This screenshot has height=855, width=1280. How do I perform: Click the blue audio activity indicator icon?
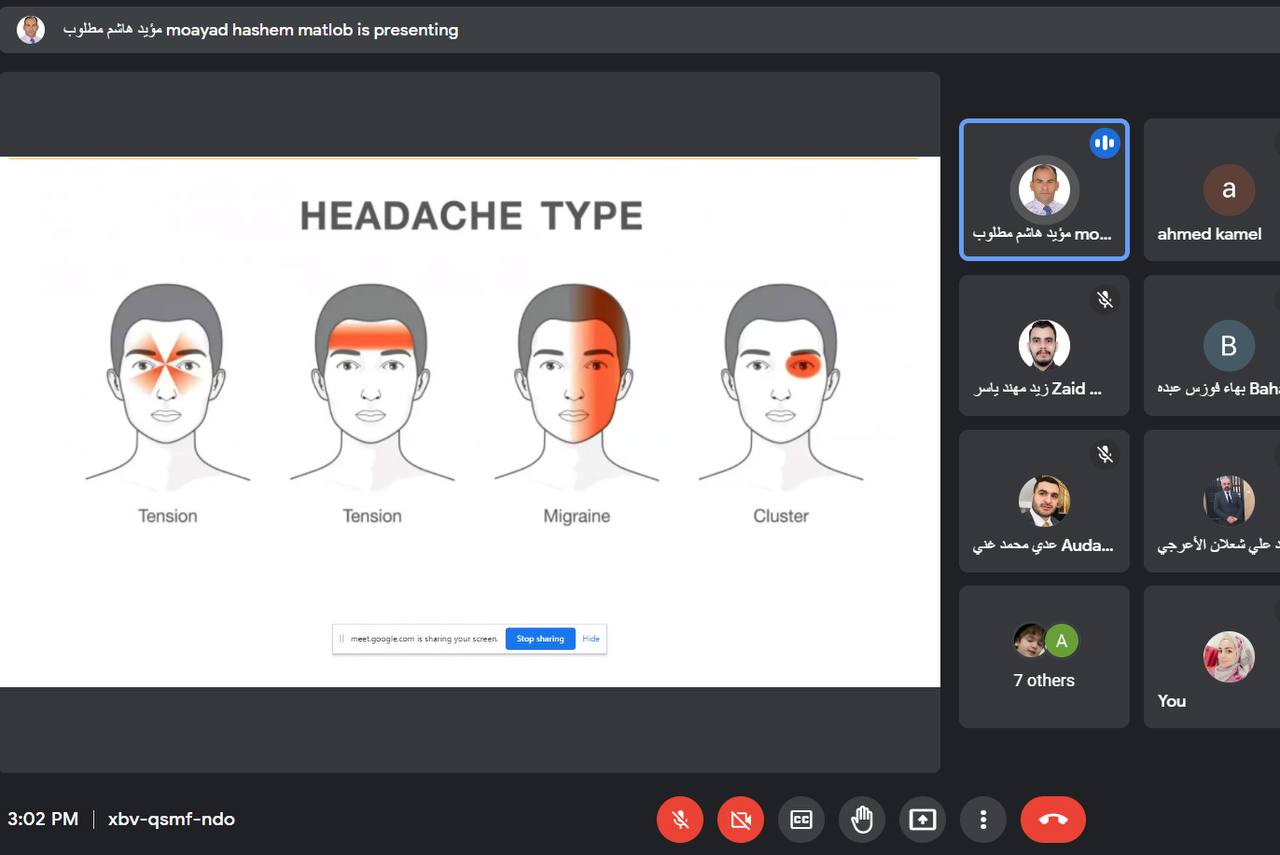[x=1105, y=143]
